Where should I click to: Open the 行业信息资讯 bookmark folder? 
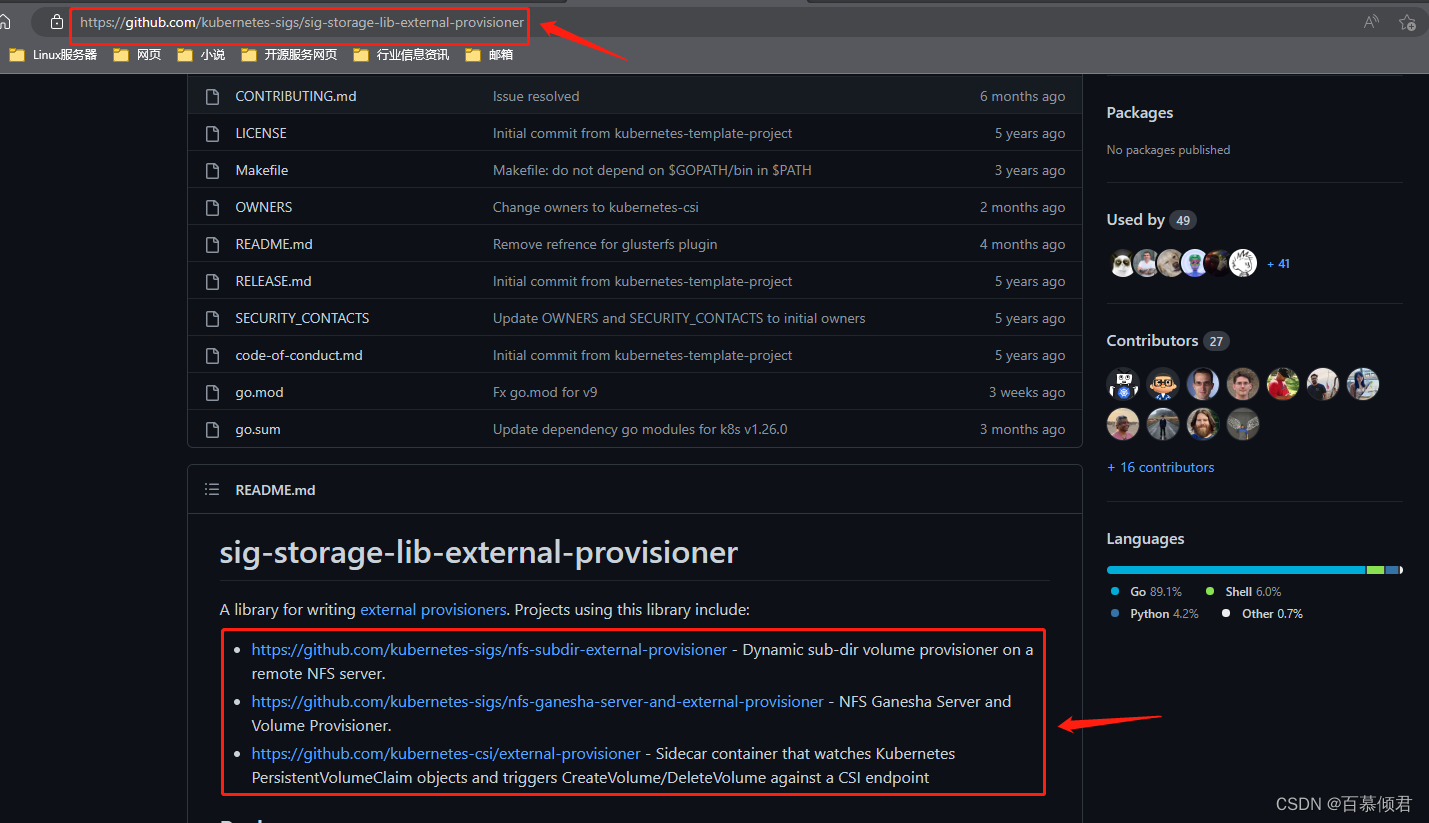401,55
